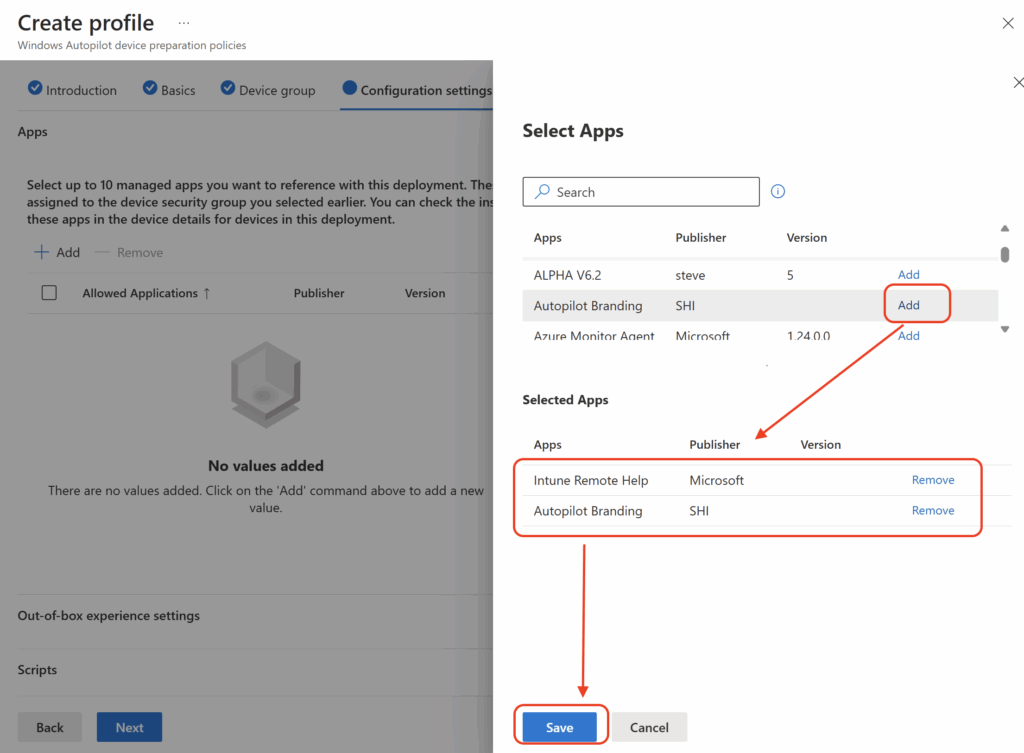The width and height of the screenshot is (1024, 753).
Task: Cancel the Select Apps panel
Action: click(x=649, y=727)
